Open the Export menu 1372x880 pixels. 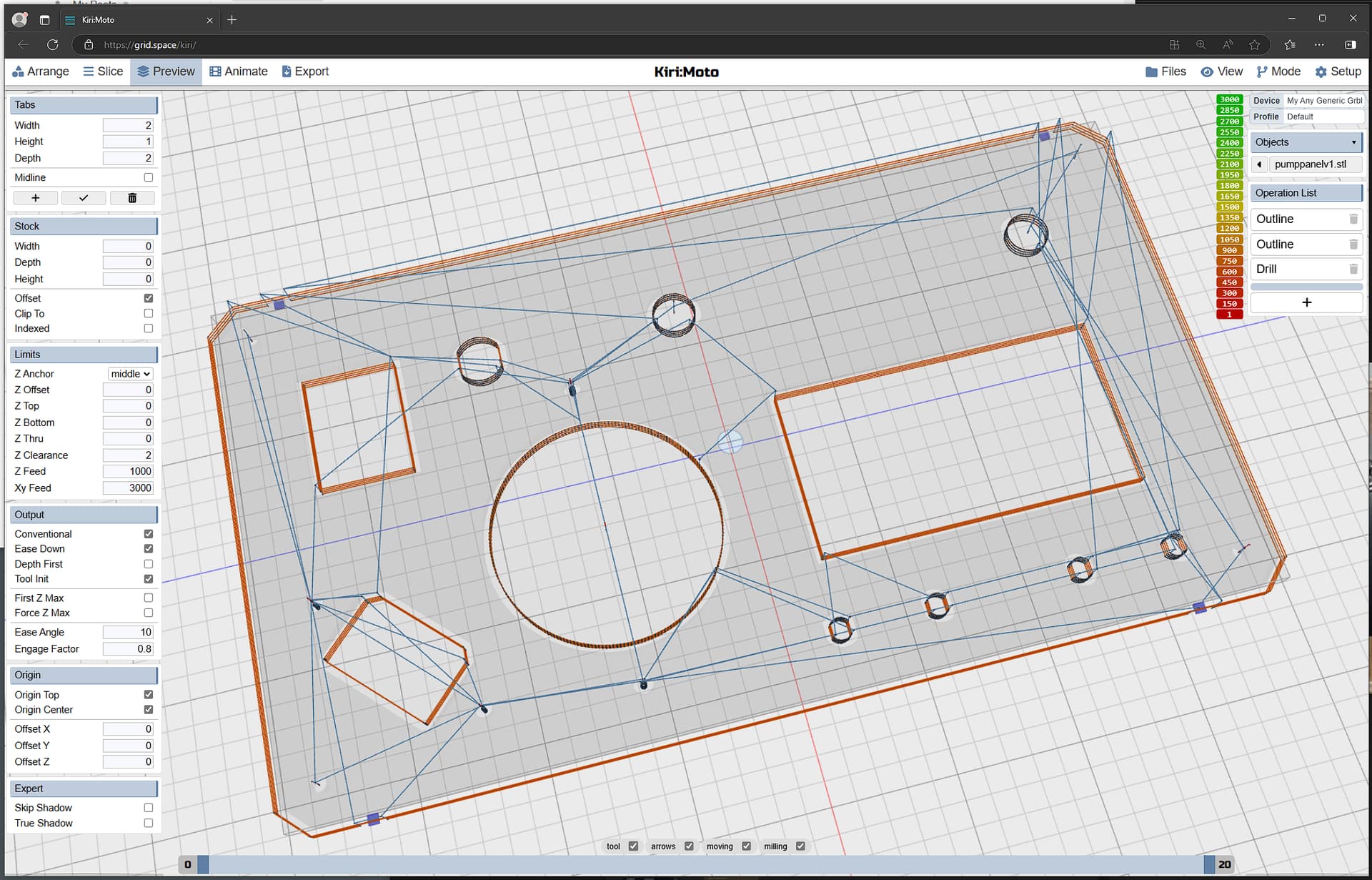[305, 71]
